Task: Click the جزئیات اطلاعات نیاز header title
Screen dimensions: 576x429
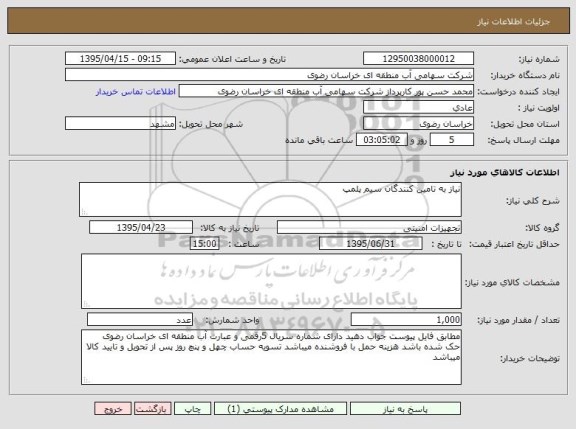Action: pyautogui.click(x=514, y=22)
